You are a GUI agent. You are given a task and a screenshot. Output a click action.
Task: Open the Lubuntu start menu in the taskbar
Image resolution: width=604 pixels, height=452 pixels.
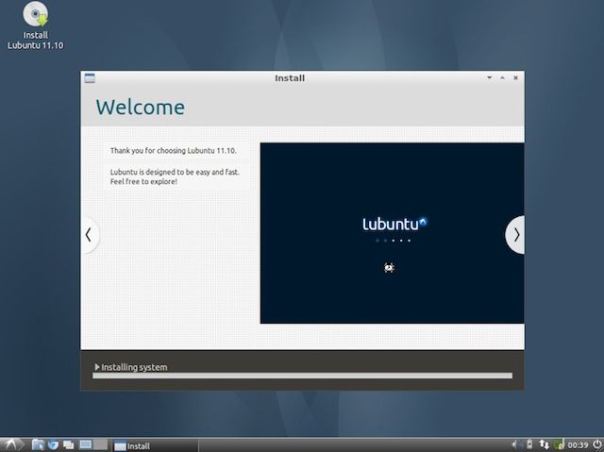point(12,445)
